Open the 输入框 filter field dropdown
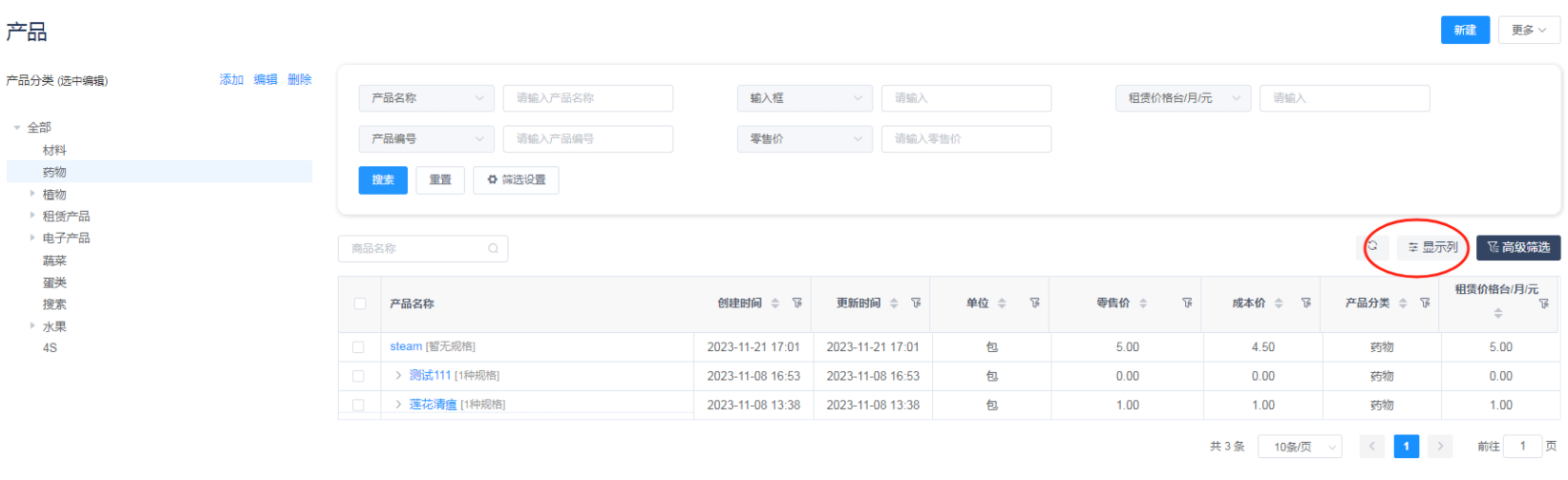Screen dimensions: 1568x480 coord(805,98)
